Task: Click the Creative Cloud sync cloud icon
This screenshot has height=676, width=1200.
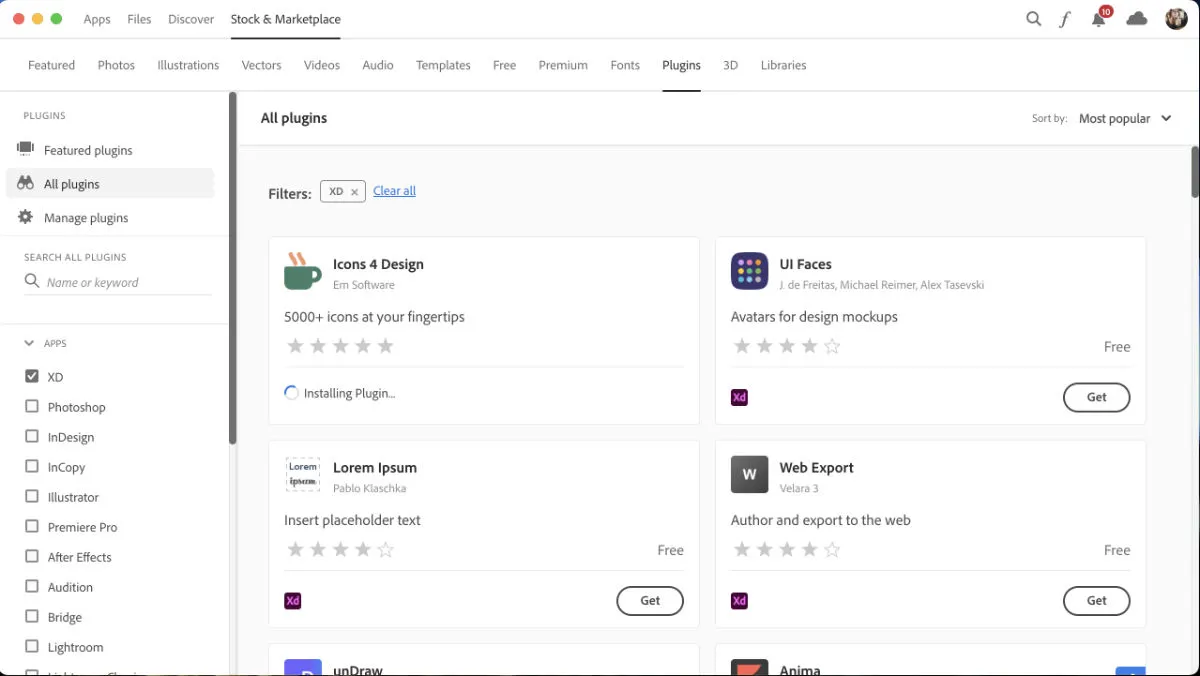Action: point(1137,18)
